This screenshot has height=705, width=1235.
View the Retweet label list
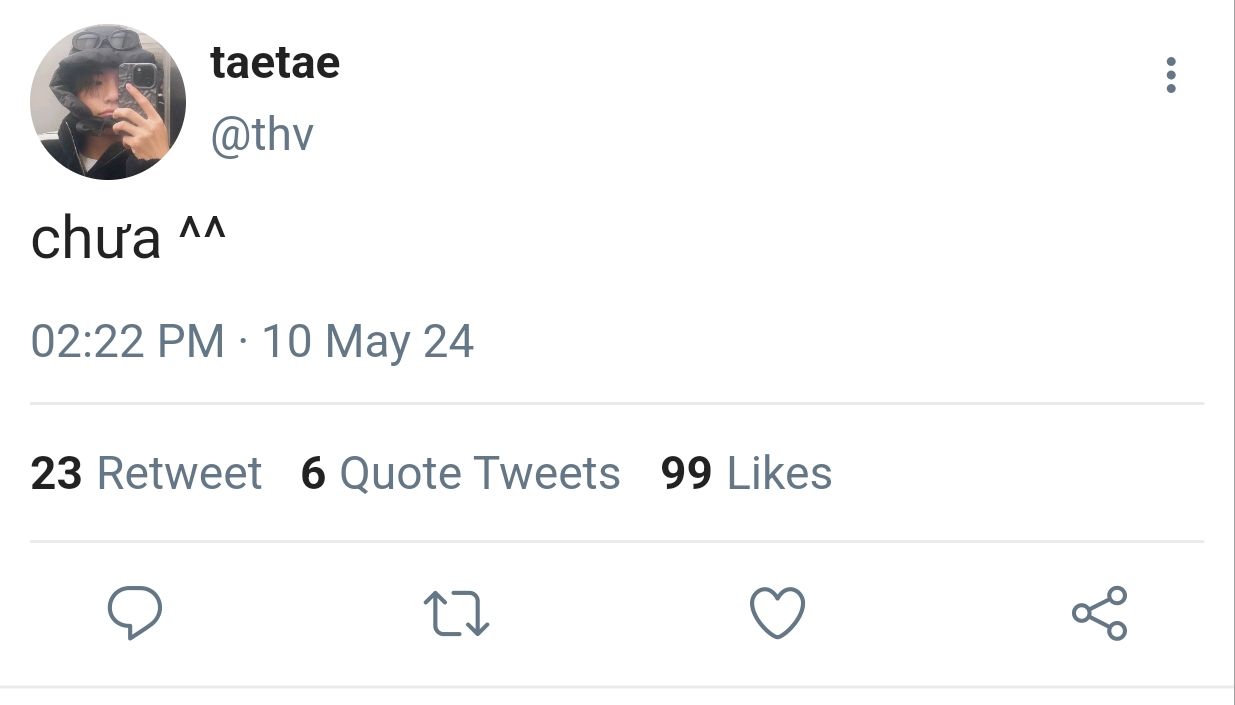(179, 473)
